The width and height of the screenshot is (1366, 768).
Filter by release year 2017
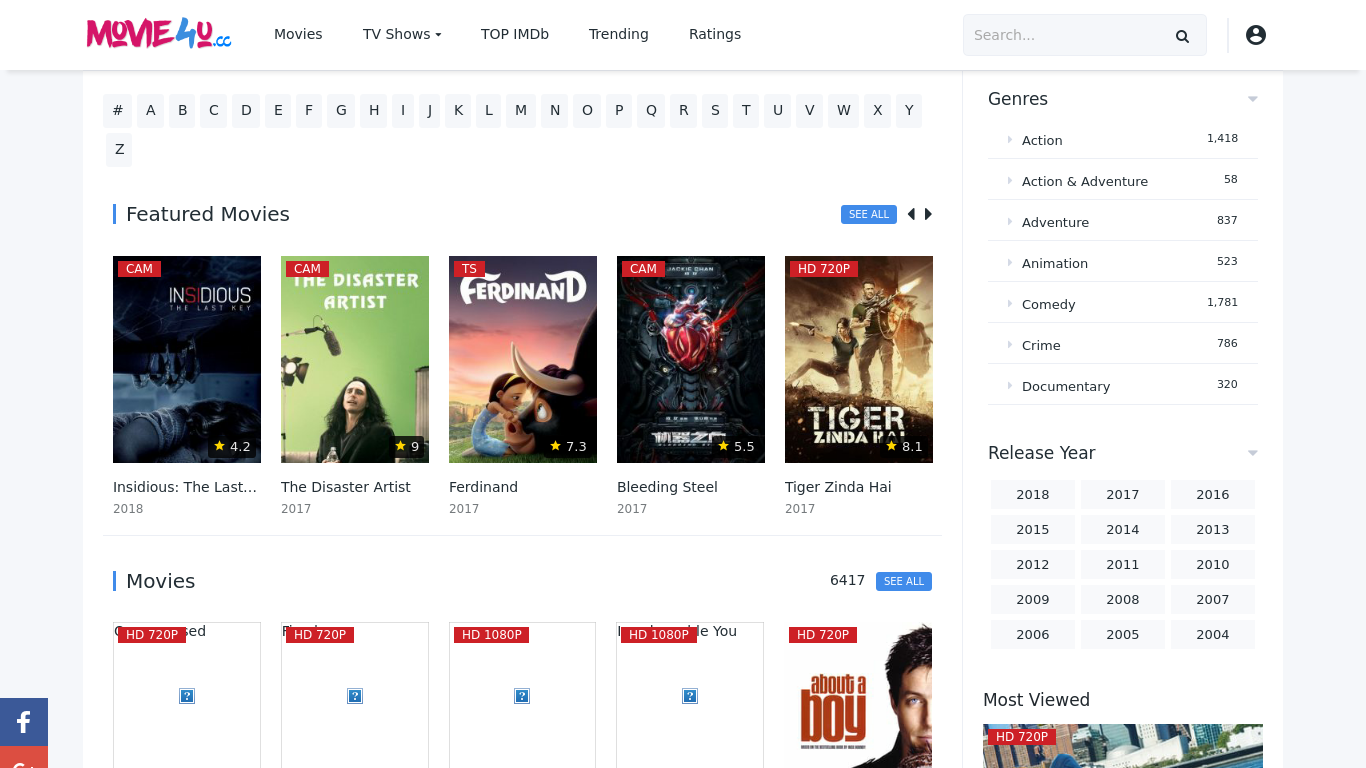tap(1123, 494)
